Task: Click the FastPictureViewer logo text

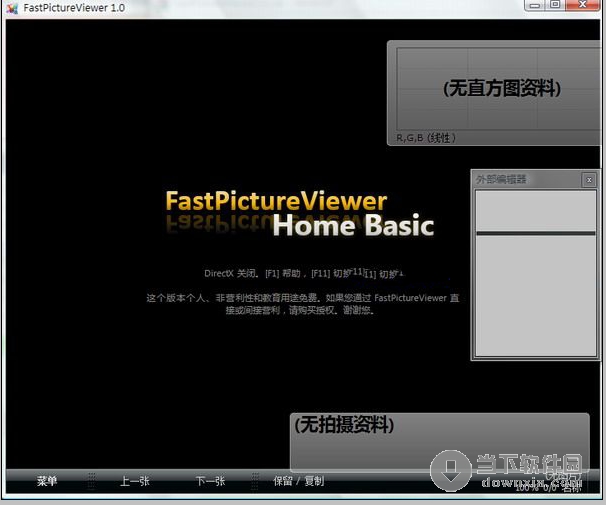Action: (x=276, y=201)
